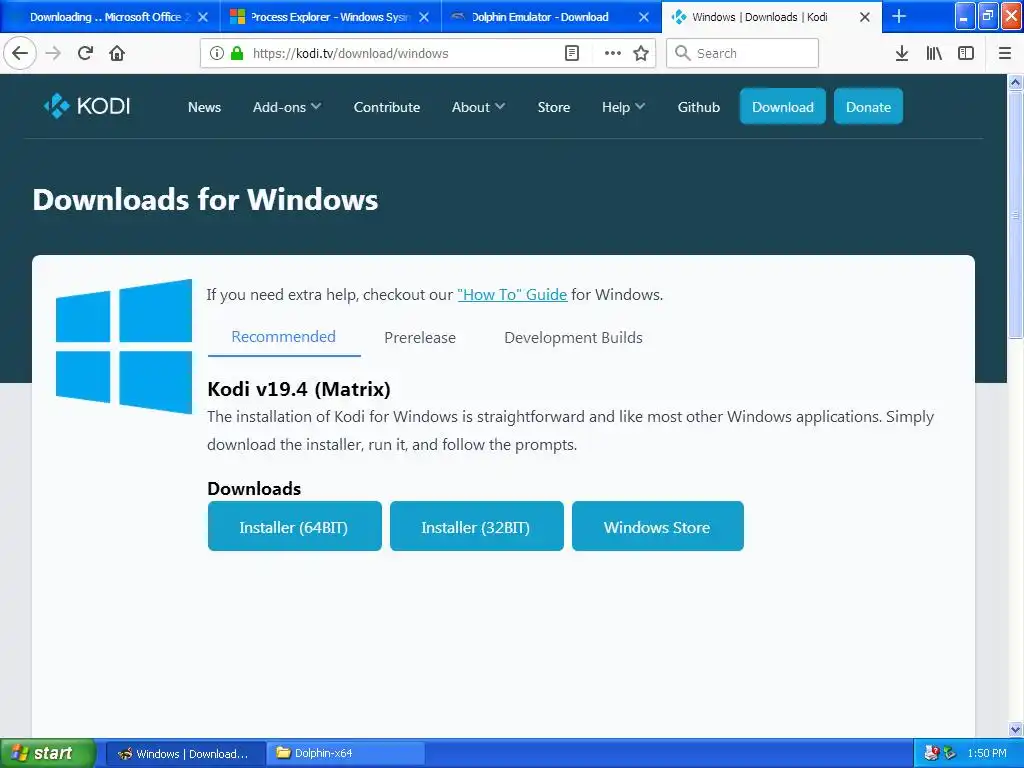
Task: Open the "How To" Guide link
Action: tap(512, 295)
